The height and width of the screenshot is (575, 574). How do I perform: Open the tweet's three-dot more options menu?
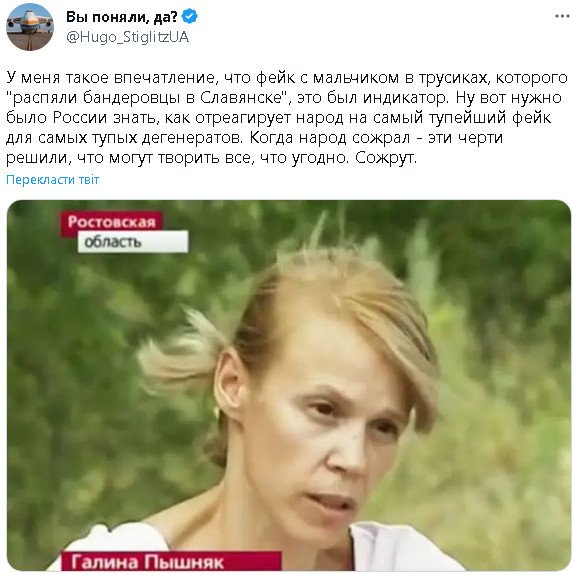click(562, 17)
